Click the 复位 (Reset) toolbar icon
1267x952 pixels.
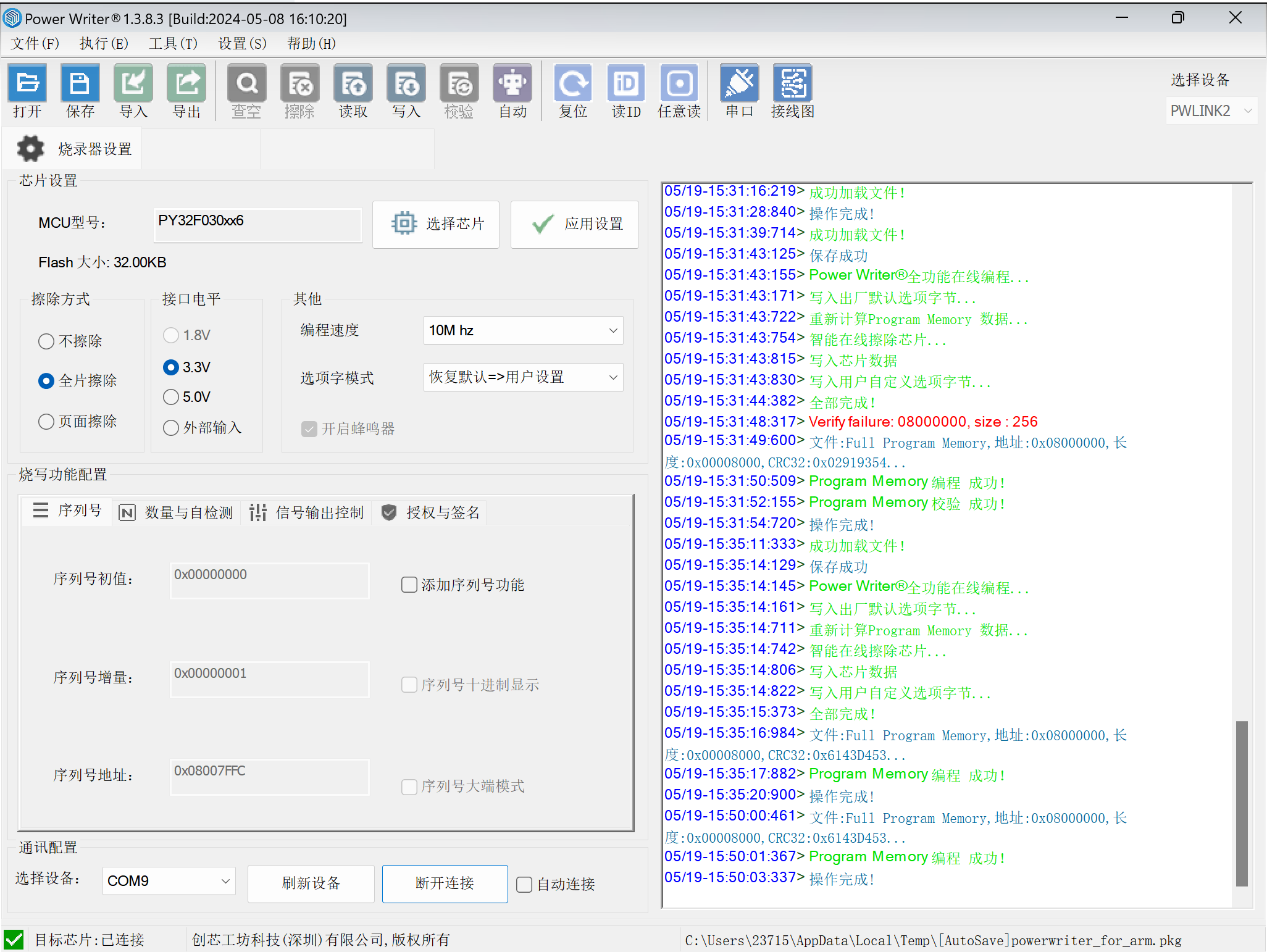[x=573, y=83]
